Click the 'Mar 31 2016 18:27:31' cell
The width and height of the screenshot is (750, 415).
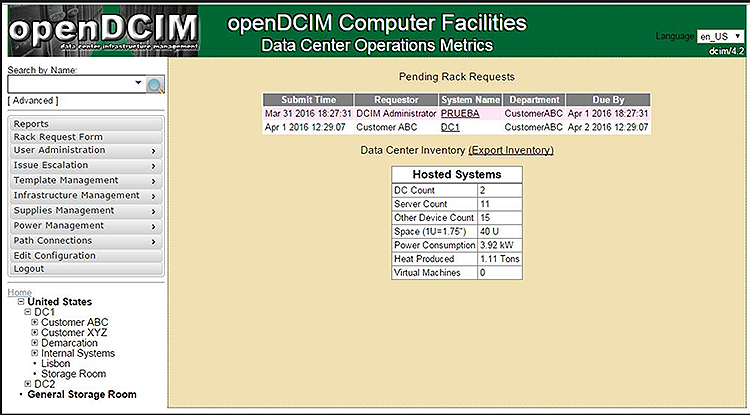coord(308,114)
